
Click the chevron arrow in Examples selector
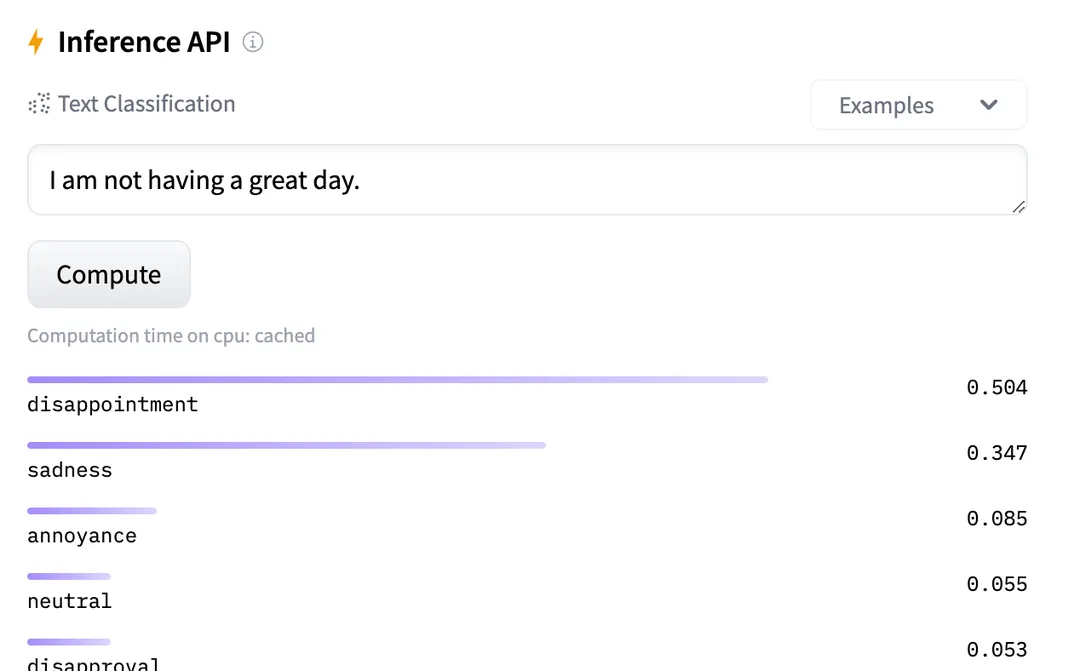point(989,105)
